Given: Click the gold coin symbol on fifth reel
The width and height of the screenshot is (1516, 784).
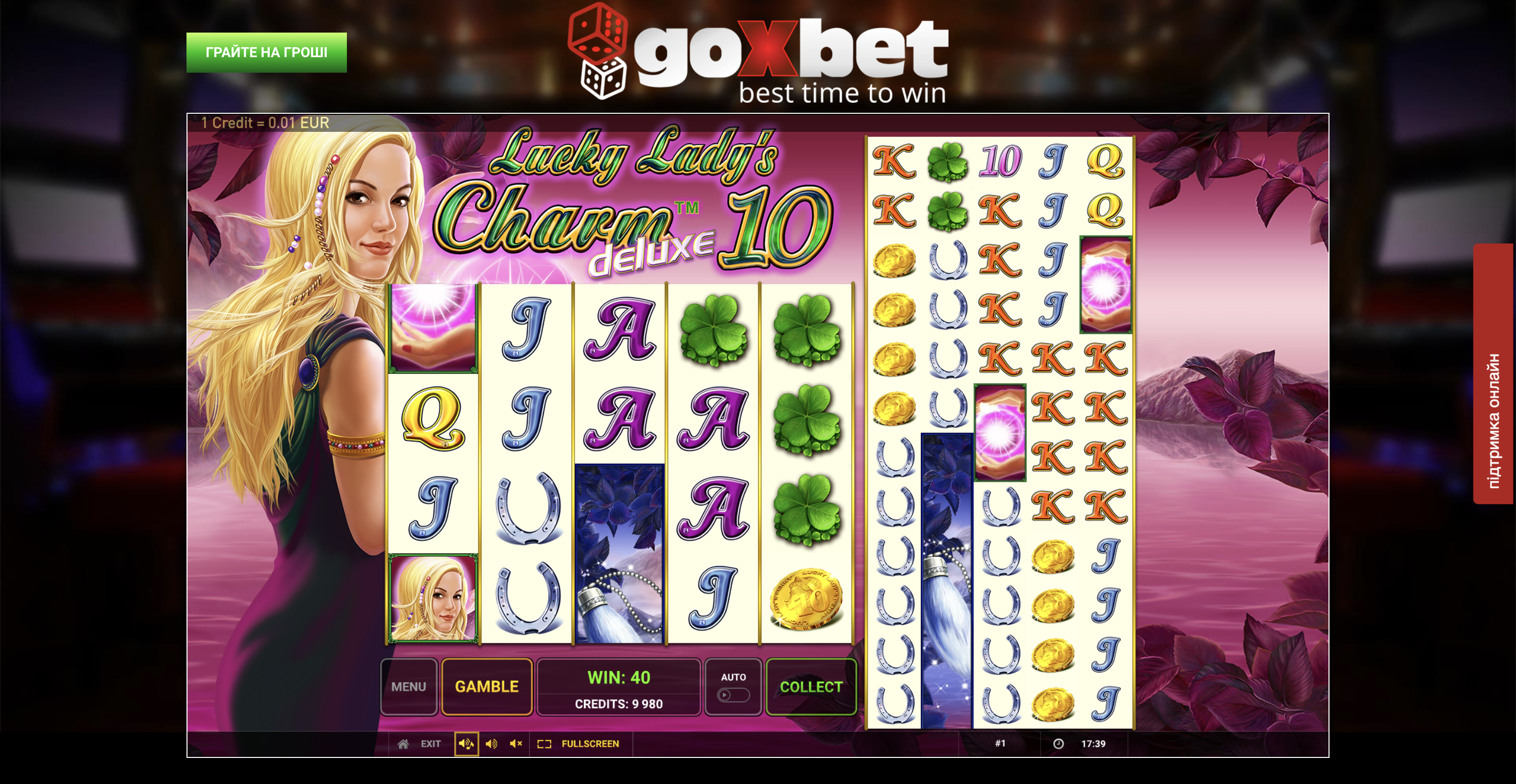Looking at the screenshot, I should (807, 599).
